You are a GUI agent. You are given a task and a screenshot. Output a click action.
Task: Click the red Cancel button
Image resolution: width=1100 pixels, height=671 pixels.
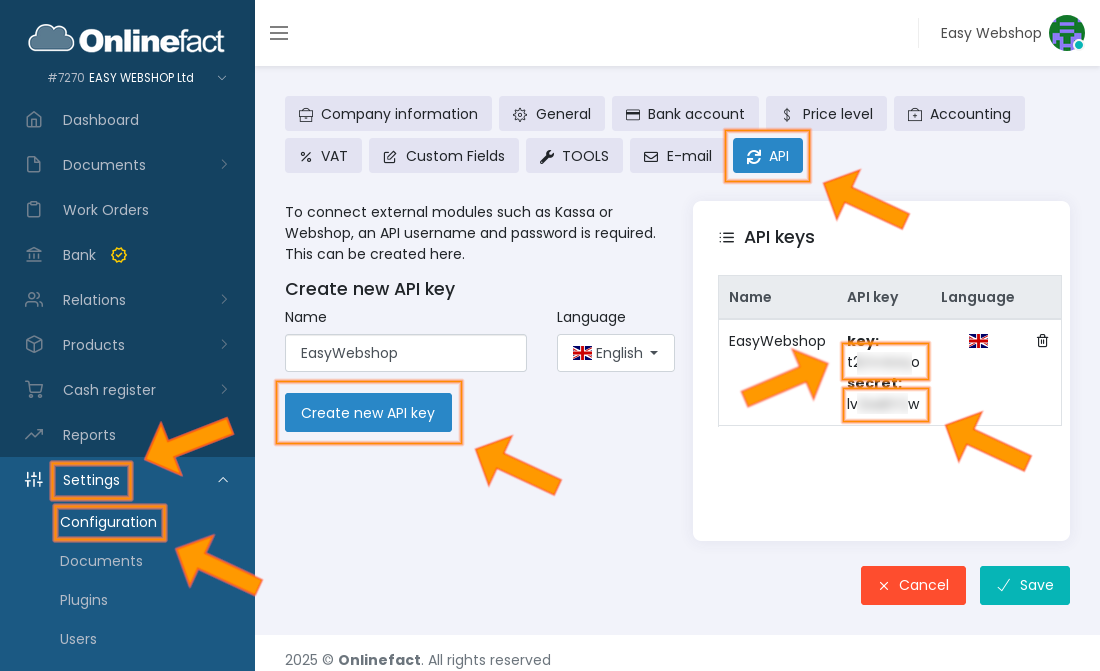pyautogui.click(x=913, y=585)
